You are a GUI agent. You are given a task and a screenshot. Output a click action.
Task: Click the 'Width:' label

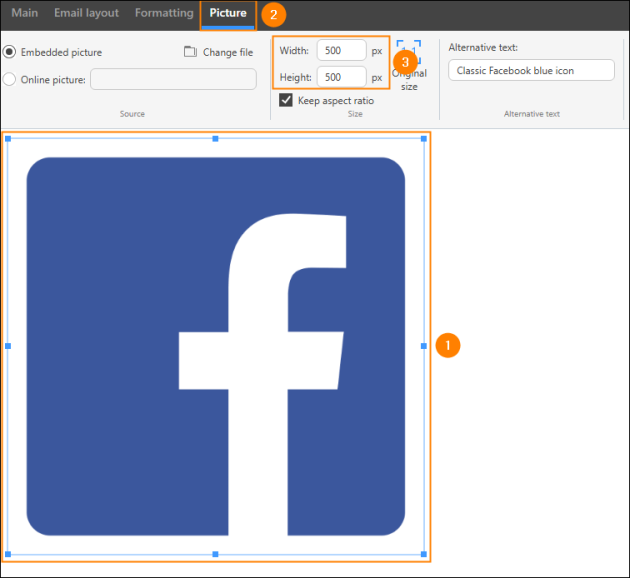pyautogui.click(x=294, y=51)
